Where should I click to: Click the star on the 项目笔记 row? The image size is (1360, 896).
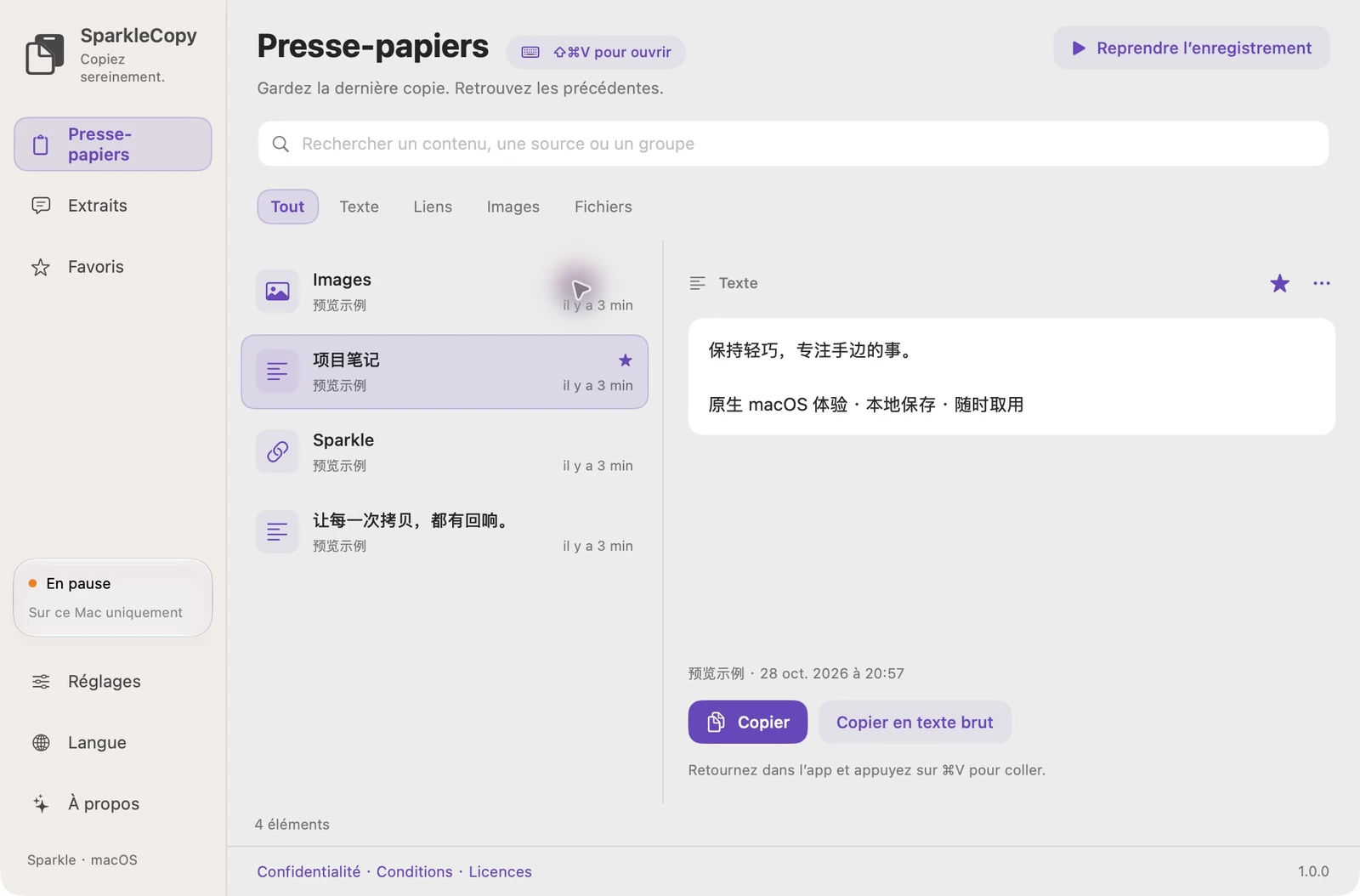626,360
